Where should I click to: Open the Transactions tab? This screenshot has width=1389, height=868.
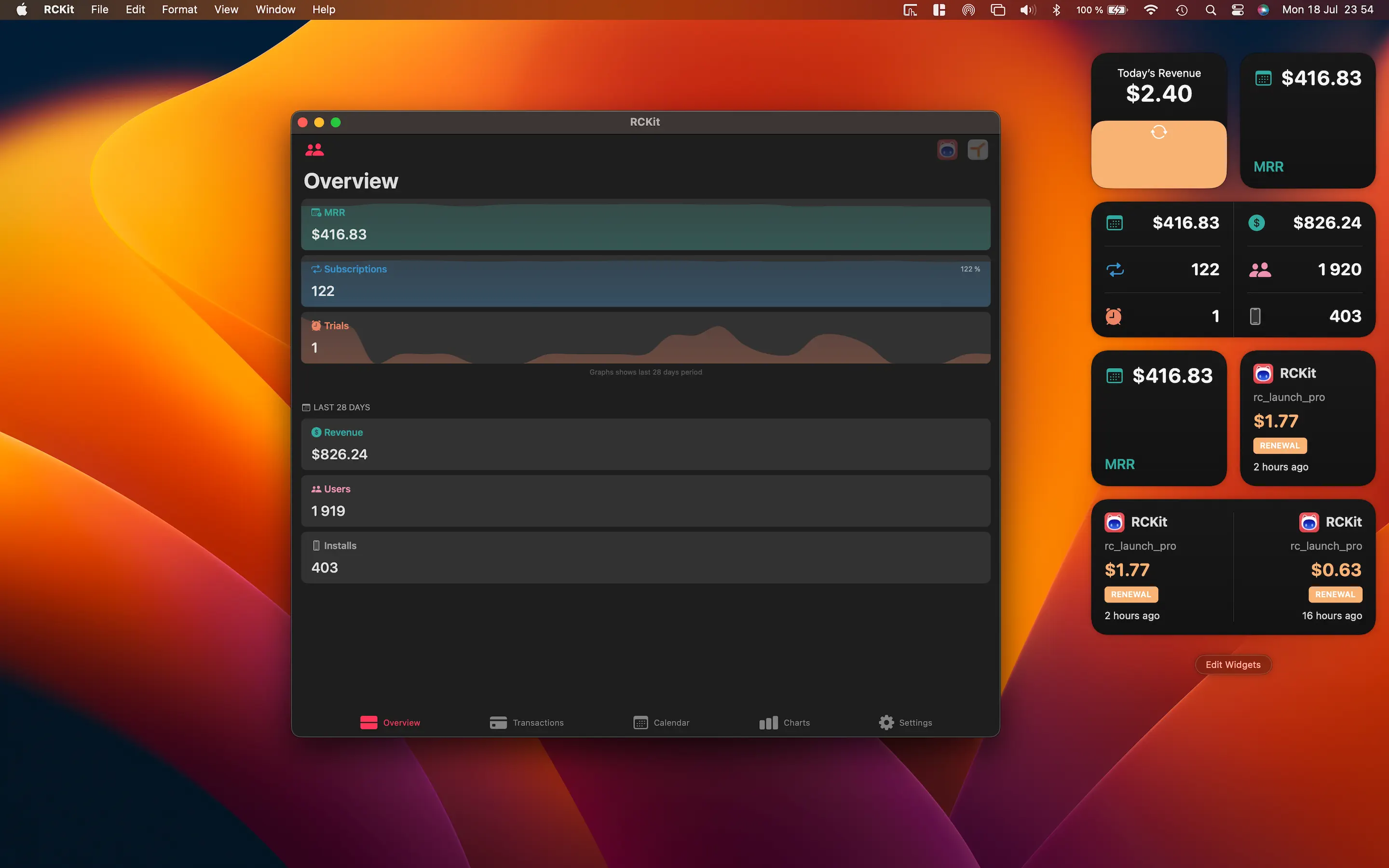click(526, 722)
